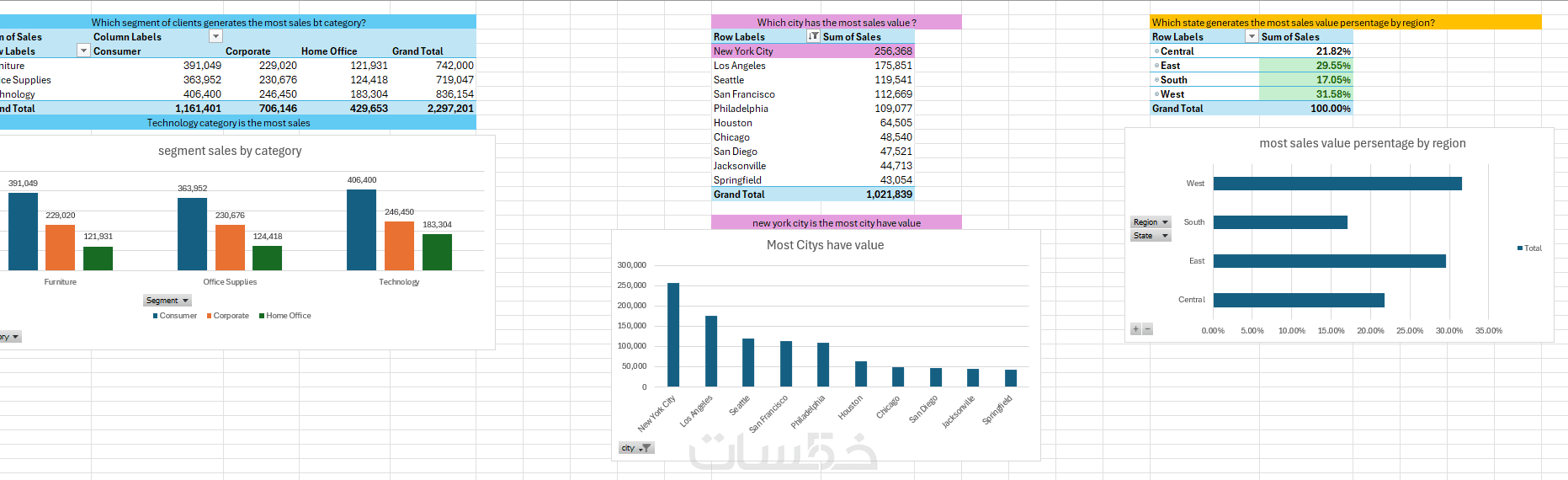Expand the South region row
Viewport: 1568px width, 480px height.
[1156, 80]
